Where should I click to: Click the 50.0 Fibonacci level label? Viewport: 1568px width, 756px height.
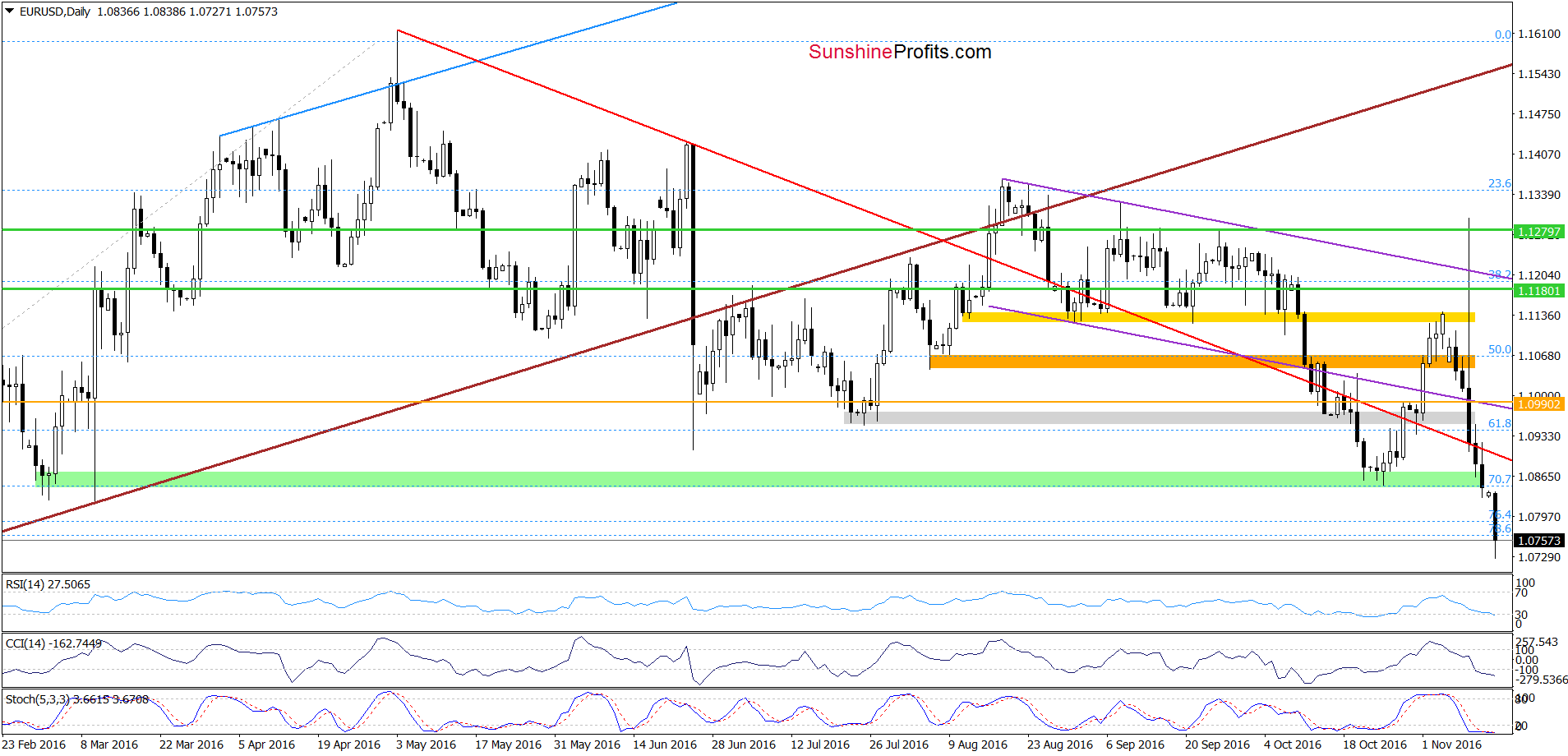[1500, 349]
